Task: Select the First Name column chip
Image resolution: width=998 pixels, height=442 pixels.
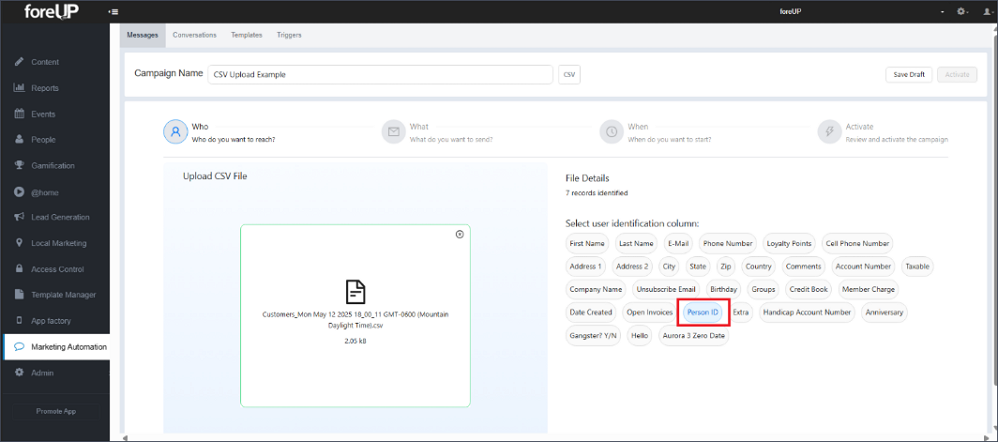Action: click(x=587, y=243)
